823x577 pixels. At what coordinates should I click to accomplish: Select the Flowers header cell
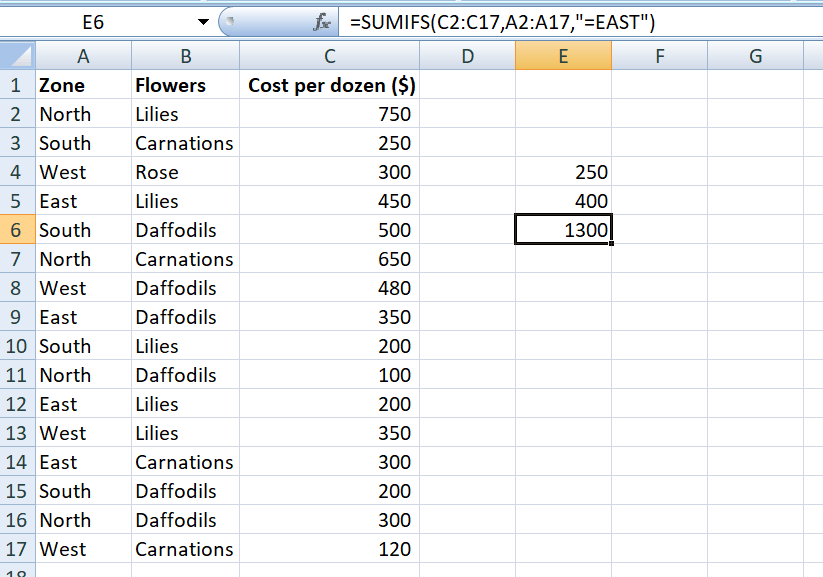[185, 85]
